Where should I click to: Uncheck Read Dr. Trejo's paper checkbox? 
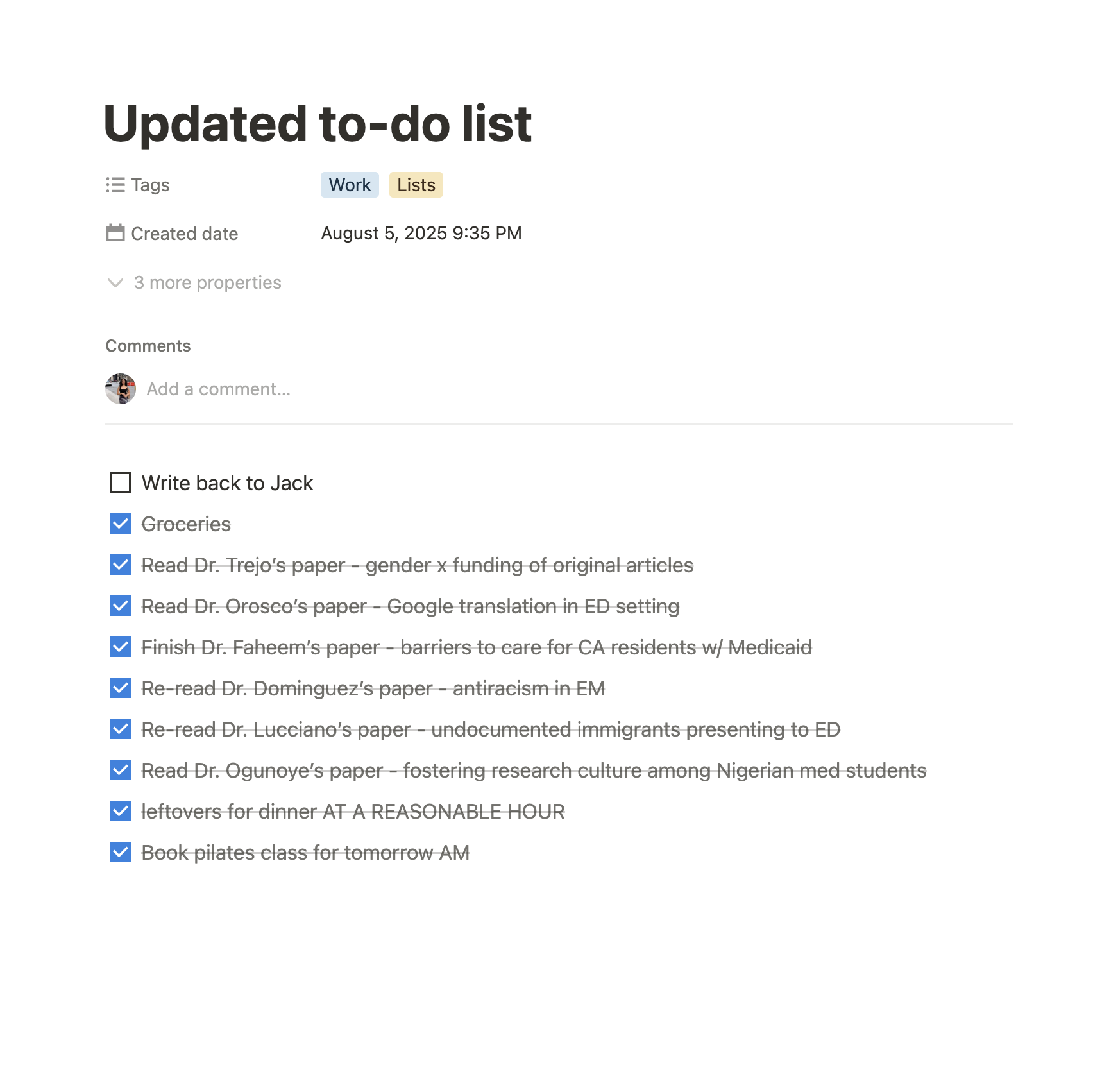[x=121, y=565]
